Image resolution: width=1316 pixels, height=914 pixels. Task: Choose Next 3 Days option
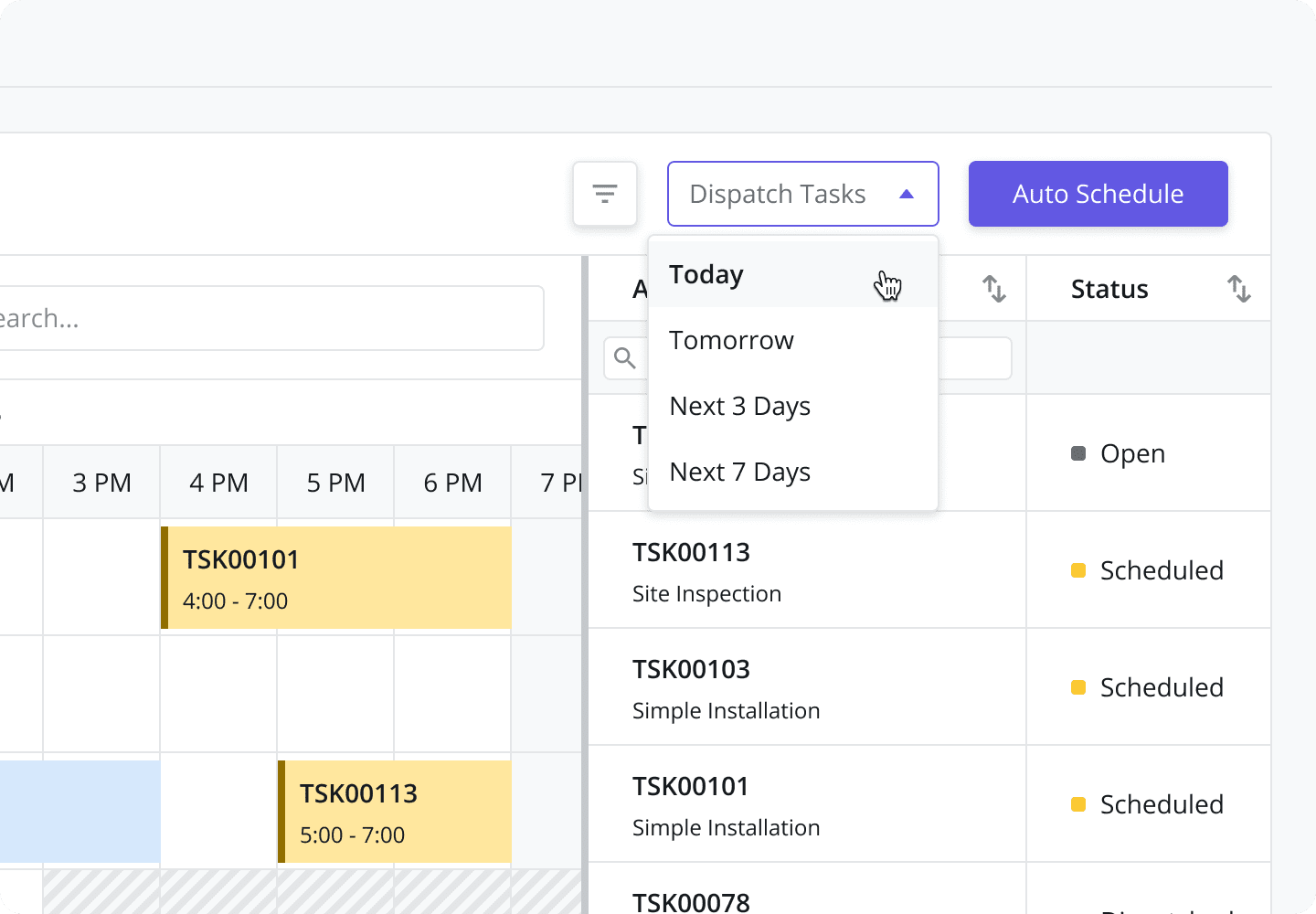pyautogui.click(x=793, y=406)
